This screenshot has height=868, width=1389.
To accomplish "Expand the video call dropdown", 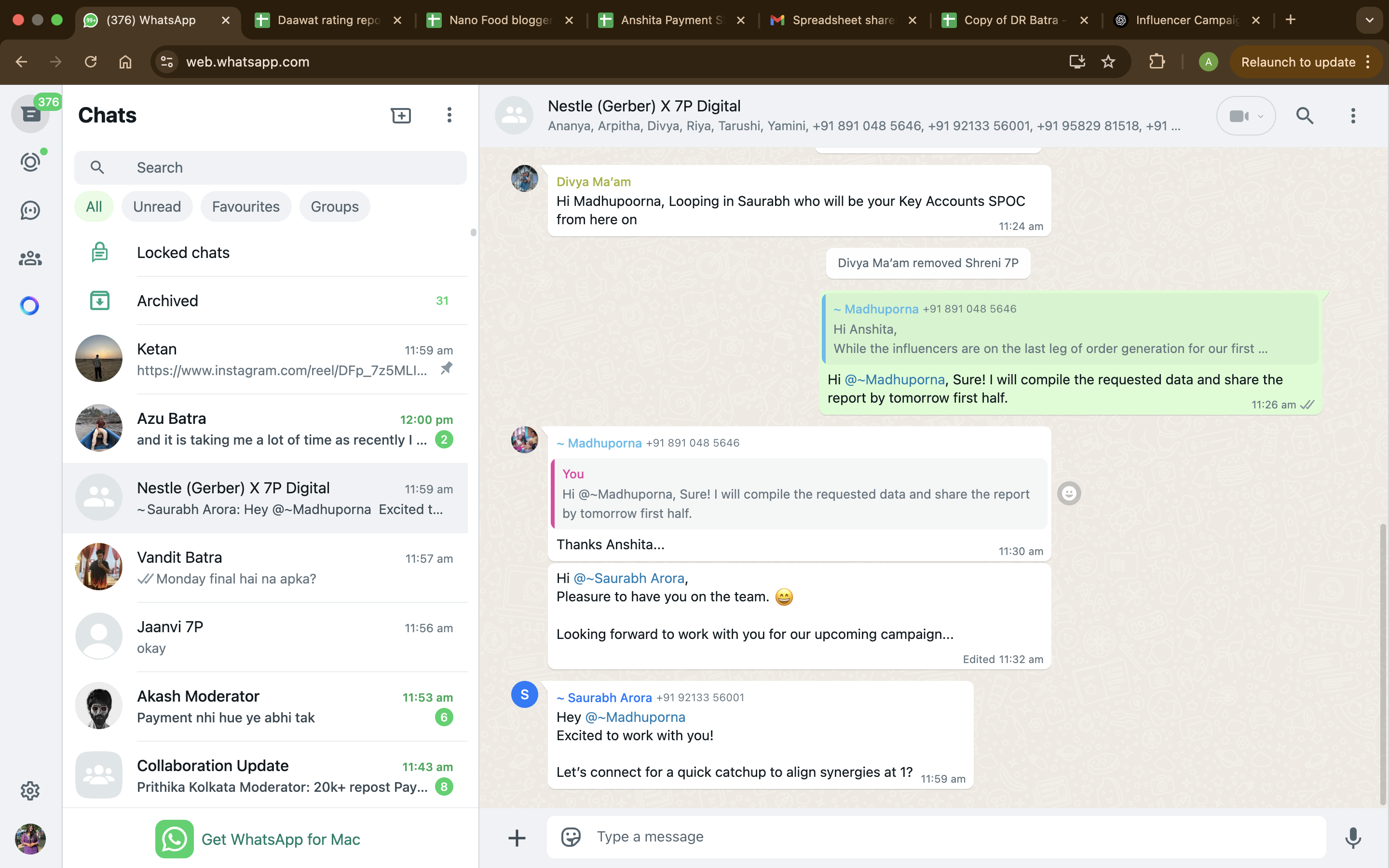I will pyautogui.click(x=1260, y=116).
